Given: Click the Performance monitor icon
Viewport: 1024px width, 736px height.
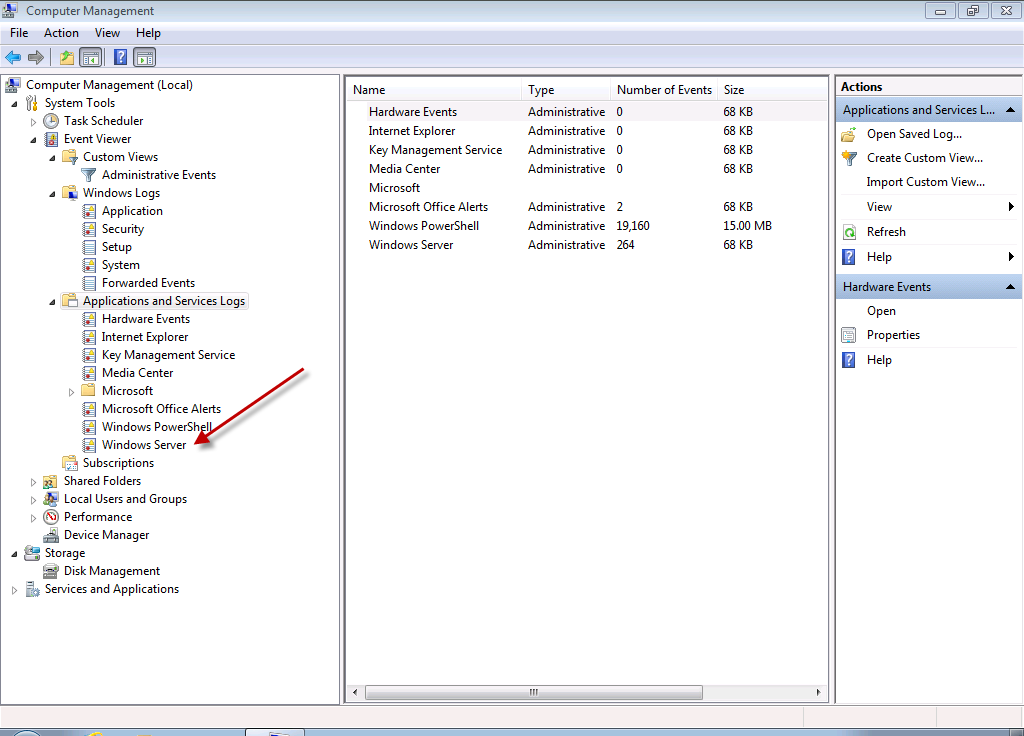Looking at the screenshot, I should tap(51, 517).
